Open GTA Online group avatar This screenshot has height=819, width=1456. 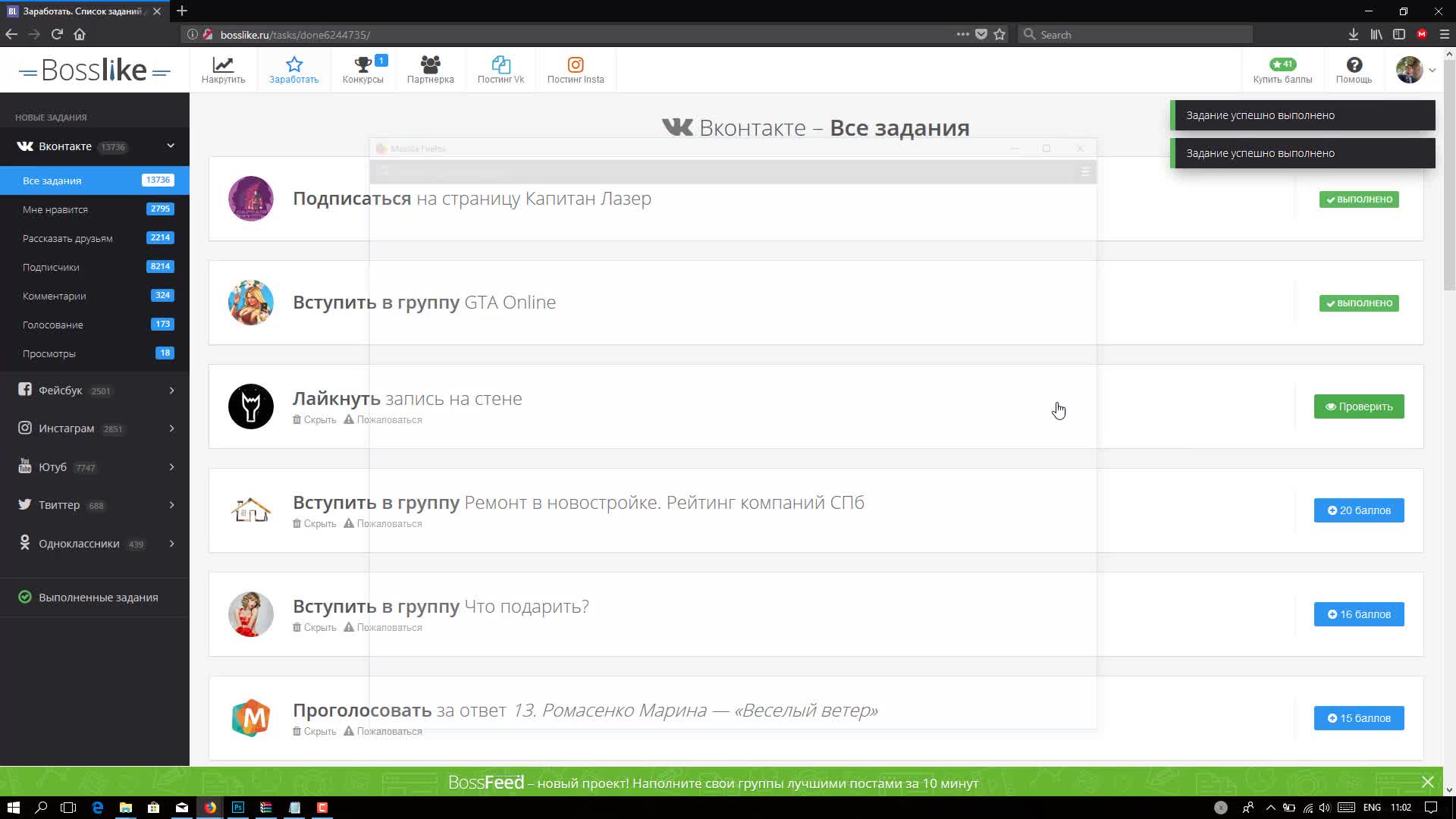coord(251,303)
